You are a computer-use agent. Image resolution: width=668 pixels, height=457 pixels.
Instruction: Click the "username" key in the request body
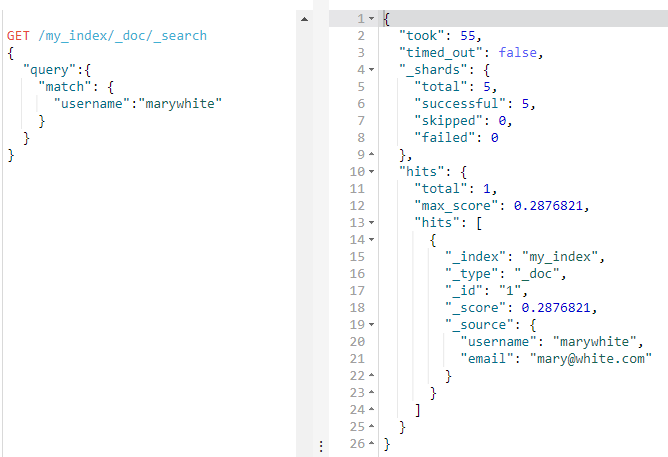coord(92,104)
